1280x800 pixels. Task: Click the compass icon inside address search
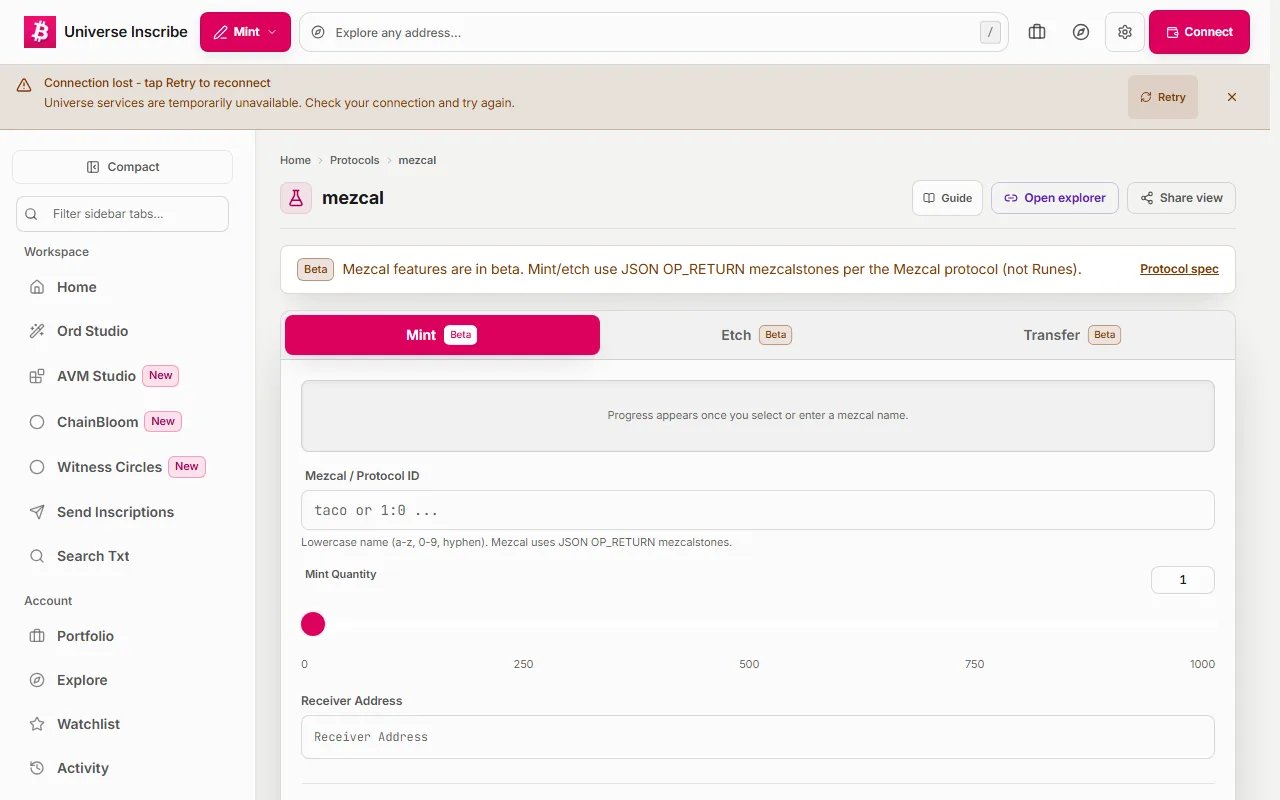tap(318, 32)
